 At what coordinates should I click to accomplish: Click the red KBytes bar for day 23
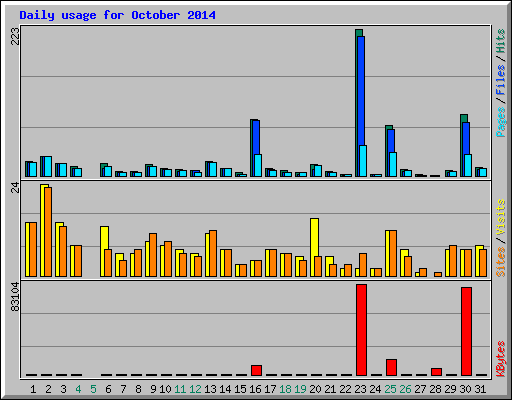[x=361, y=330]
